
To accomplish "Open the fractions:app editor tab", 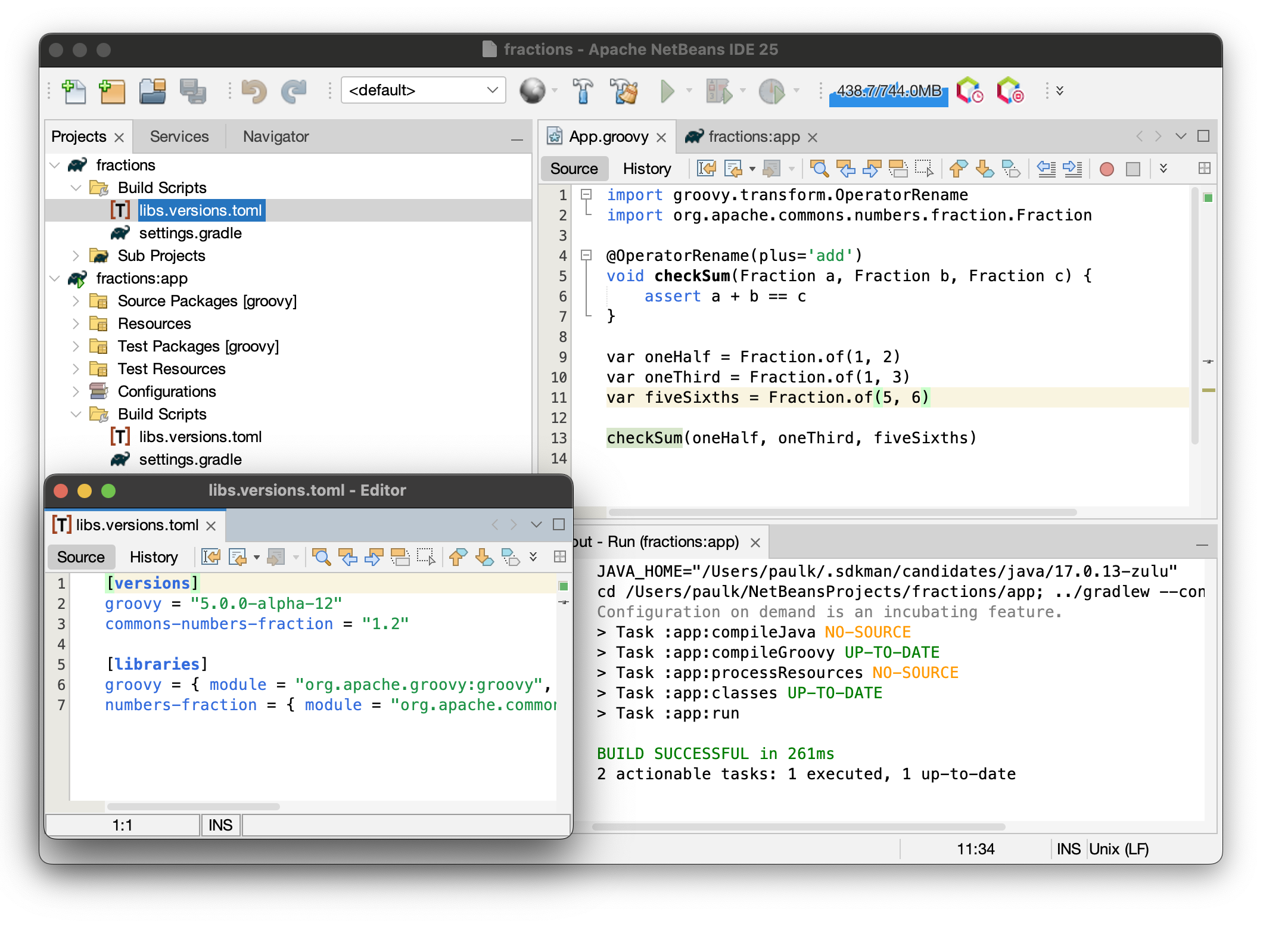I will pyautogui.click(x=753, y=136).
